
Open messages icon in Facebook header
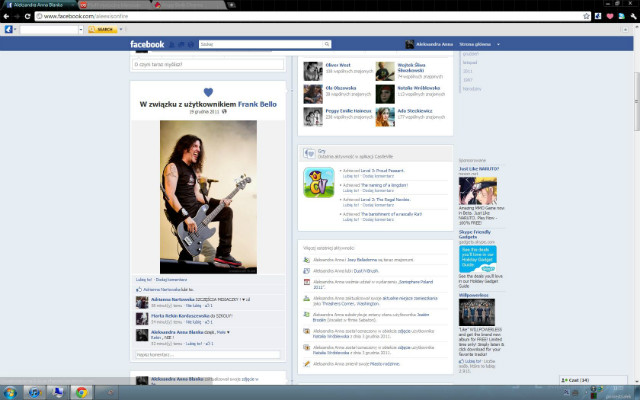[181, 44]
